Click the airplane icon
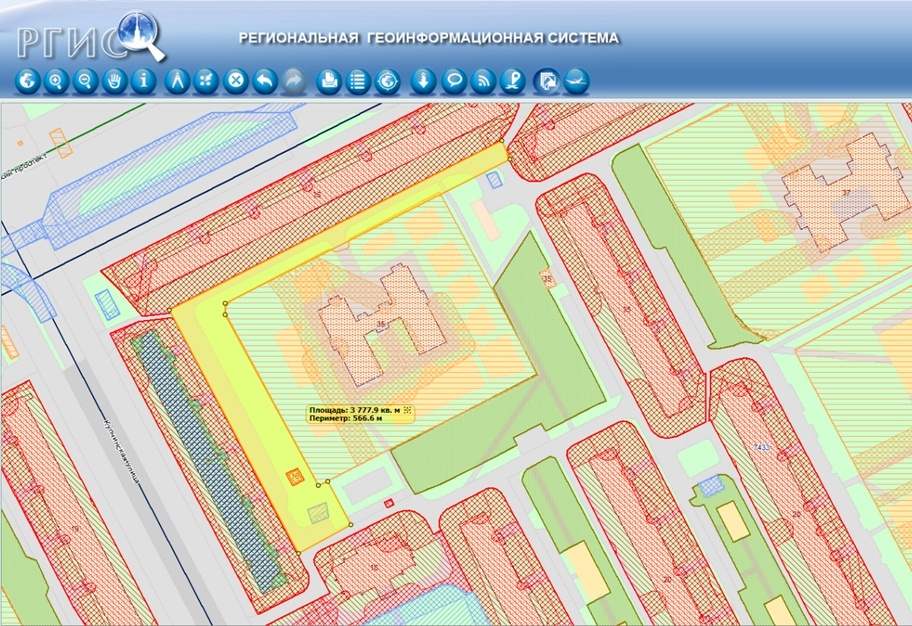This screenshot has height=626, width=912. click(576, 81)
